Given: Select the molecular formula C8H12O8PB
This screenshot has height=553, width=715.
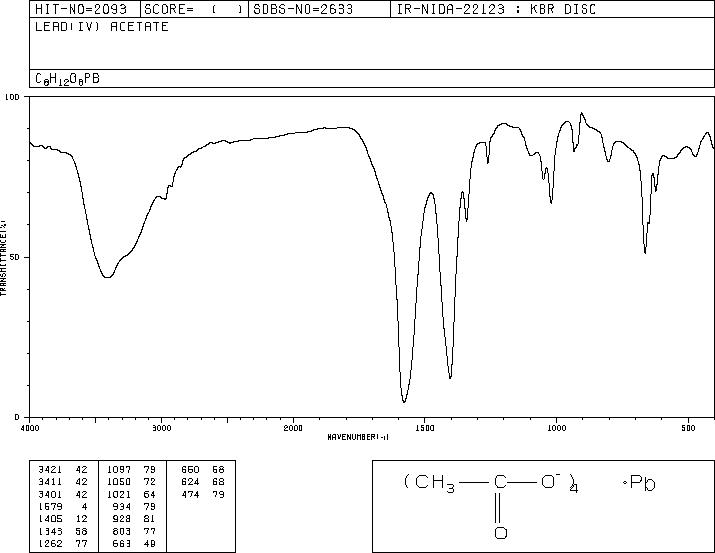Looking at the screenshot, I should coord(67,79).
